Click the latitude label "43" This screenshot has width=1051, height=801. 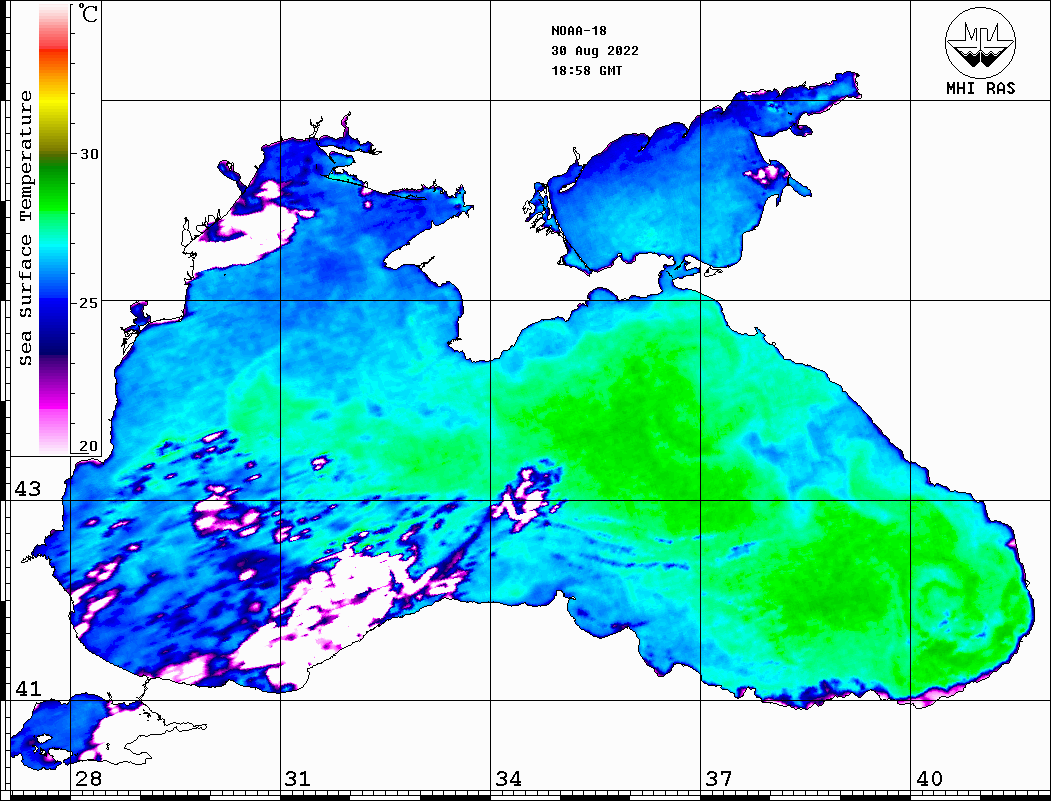coord(28,489)
